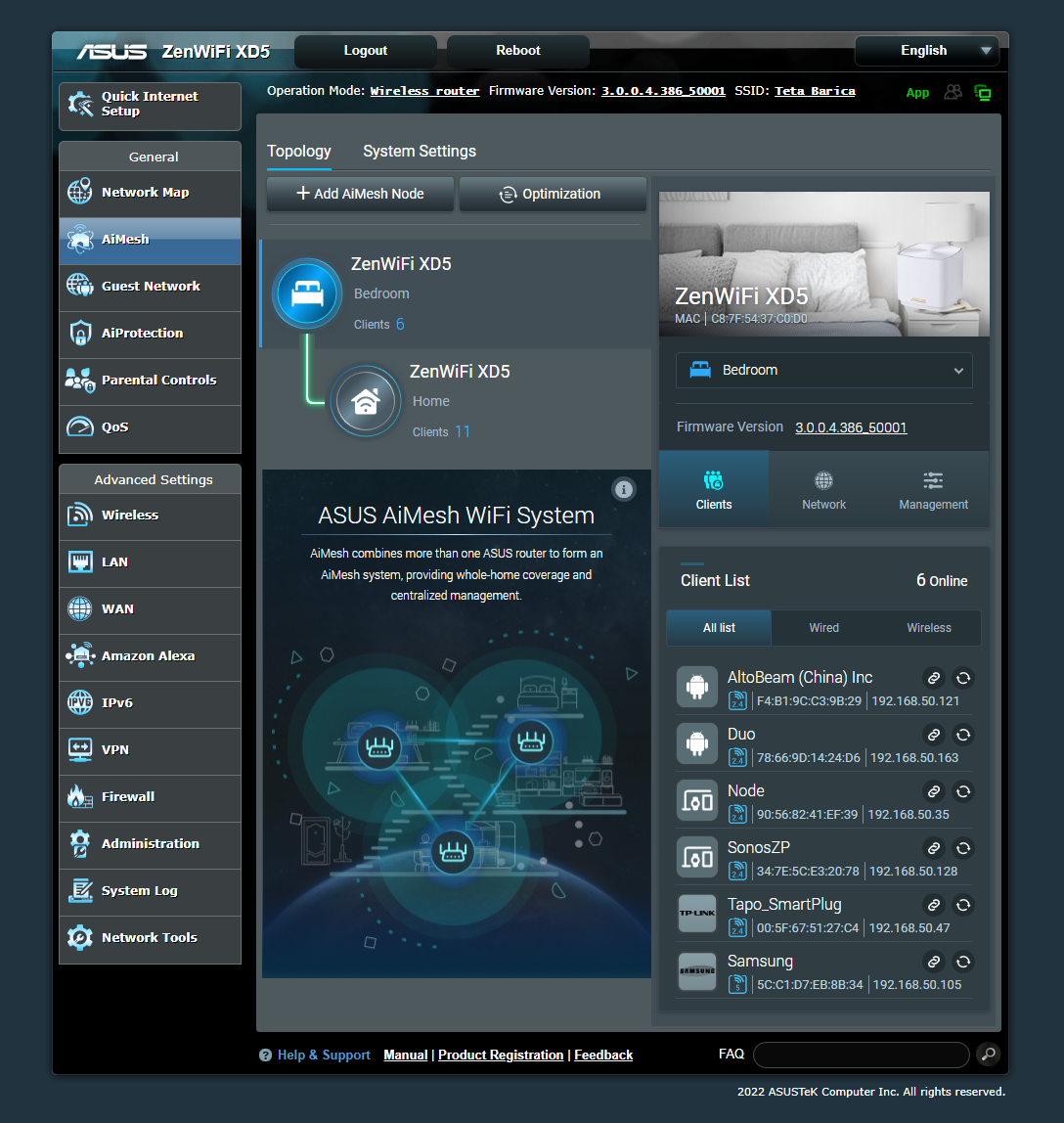Open the Wireless router operation mode link
This screenshot has height=1123, width=1064.
tap(424, 91)
